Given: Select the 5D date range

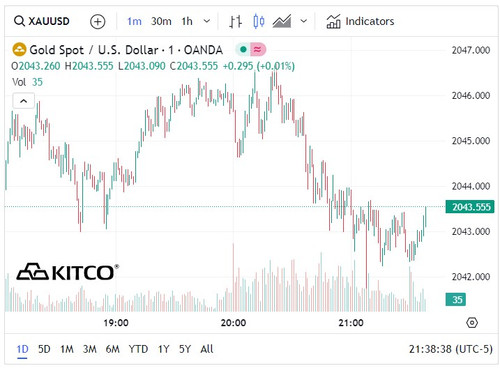Looking at the screenshot, I should click(x=44, y=349).
